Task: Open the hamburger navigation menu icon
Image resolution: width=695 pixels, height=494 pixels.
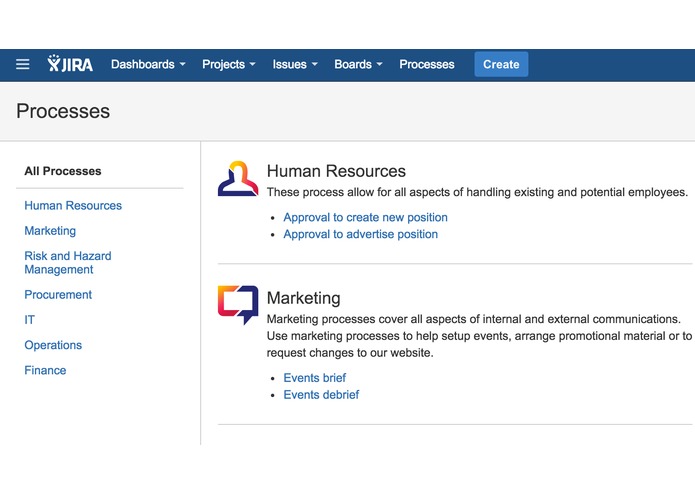Action: [23, 65]
